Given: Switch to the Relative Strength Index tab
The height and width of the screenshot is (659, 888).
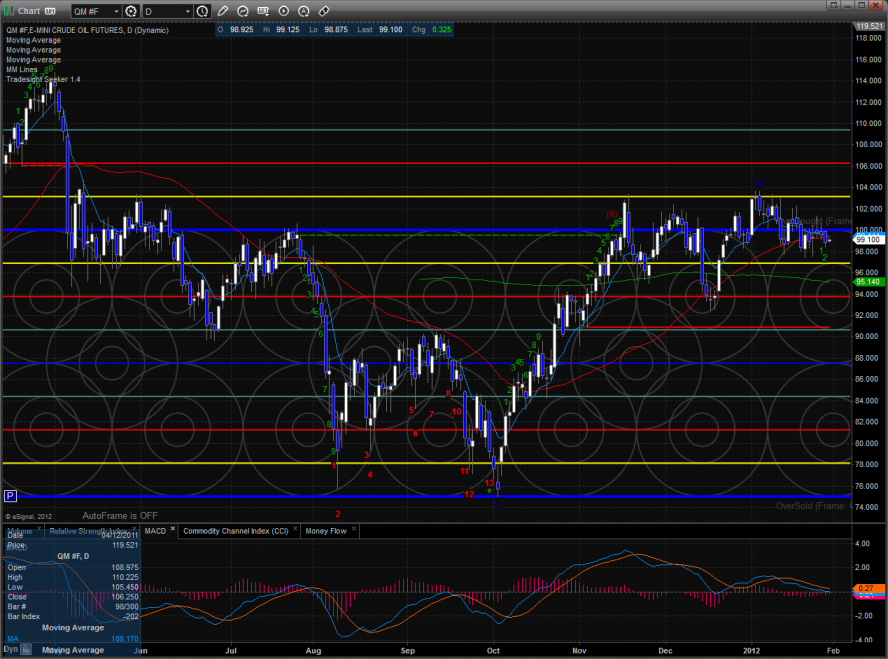Looking at the screenshot, I should click(87, 531).
